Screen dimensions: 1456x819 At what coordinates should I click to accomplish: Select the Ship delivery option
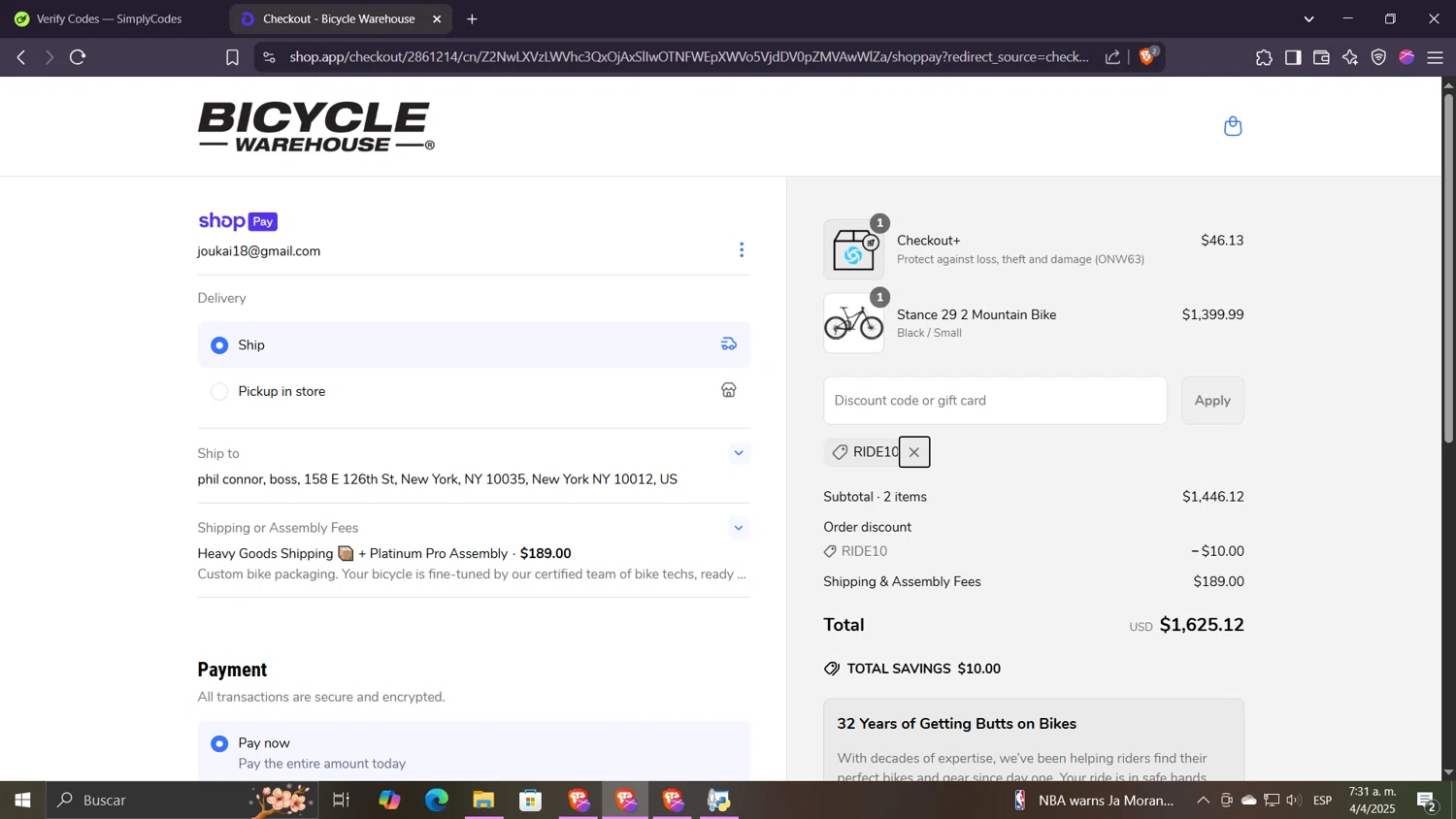tap(219, 345)
